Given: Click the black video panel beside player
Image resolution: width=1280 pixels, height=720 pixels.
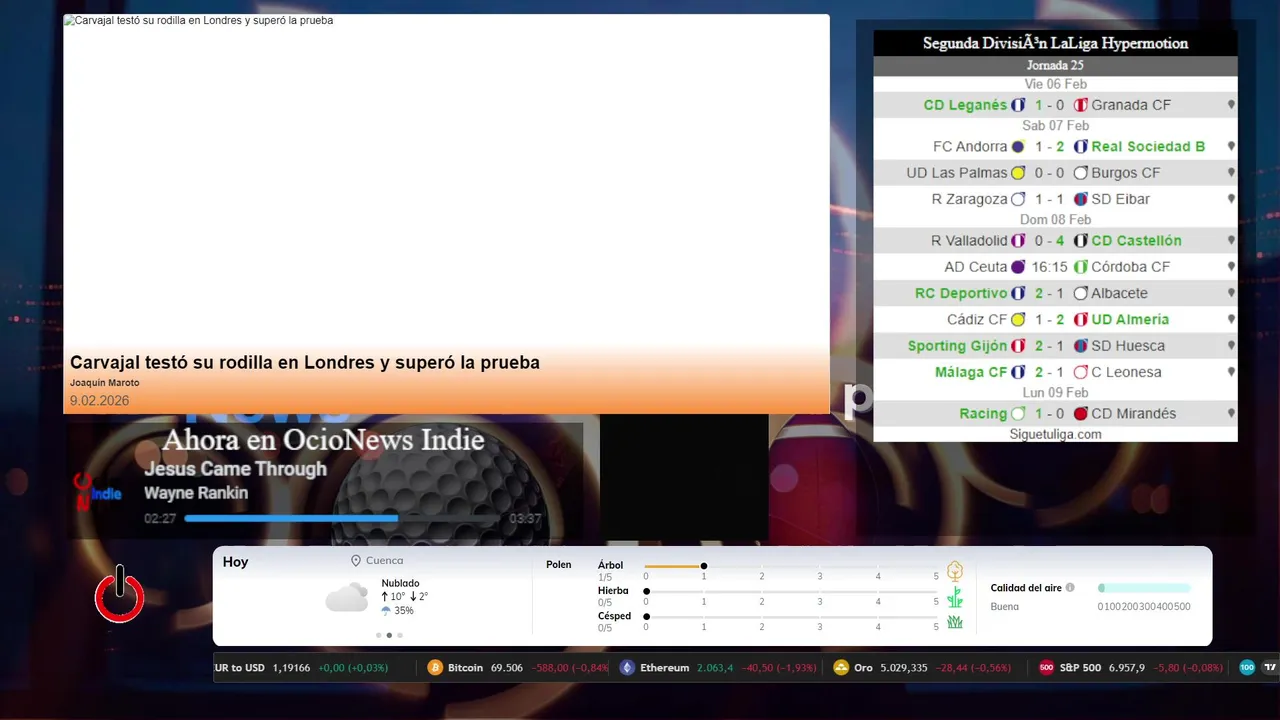Looking at the screenshot, I should 684,477.
